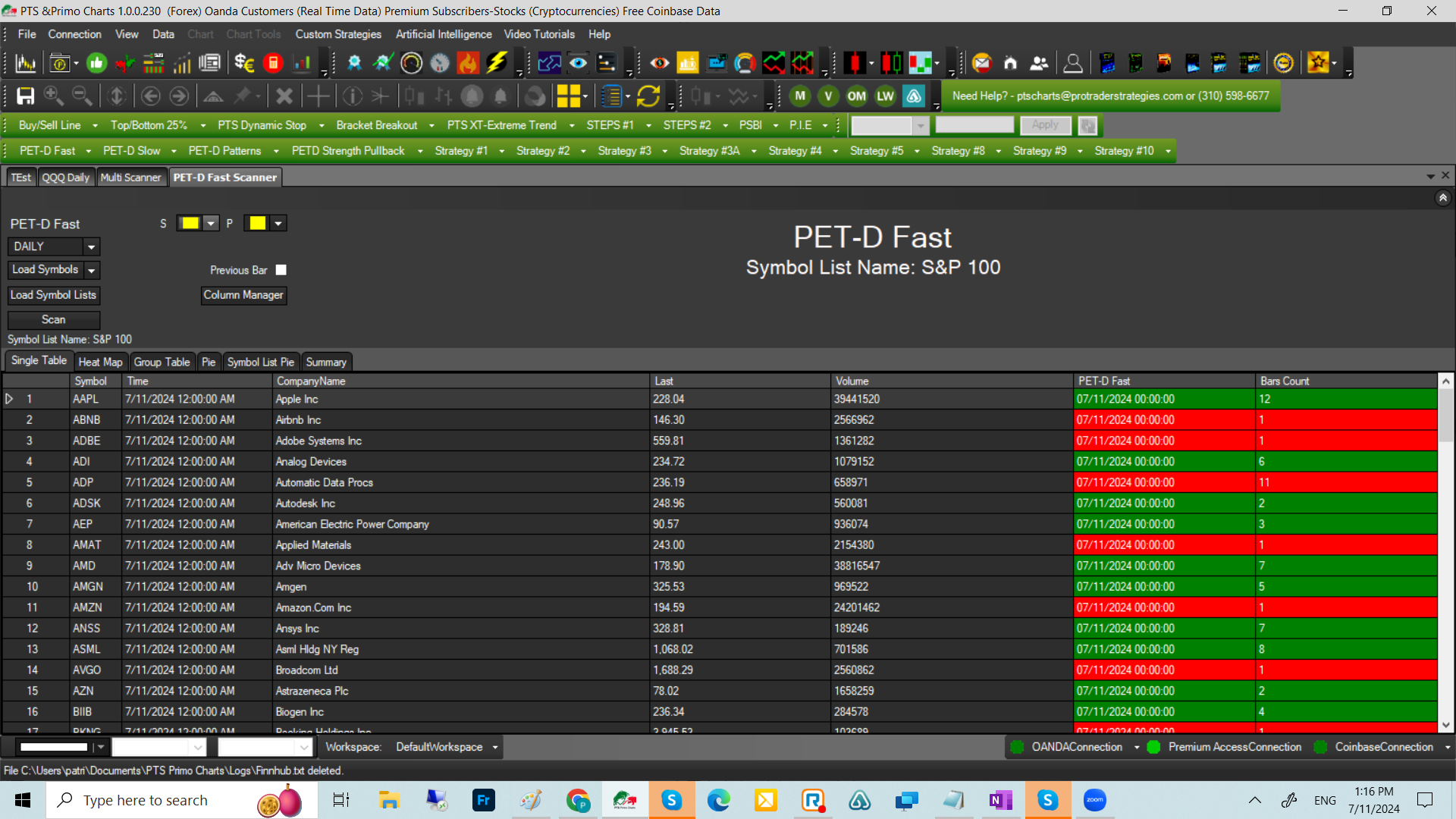Click the P color swatch to change color
This screenshot has width=1456, height=819.
[257, 222]
